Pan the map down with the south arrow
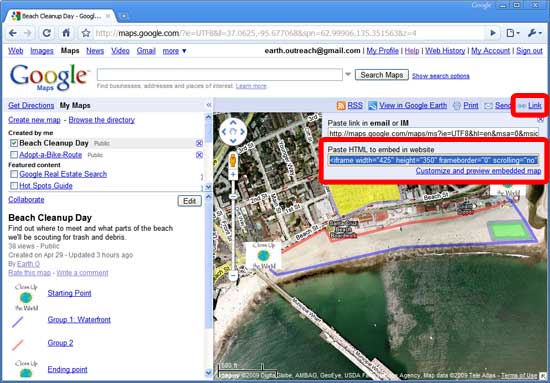The width and height of the screenshot is (550, 383). (x=233, y=141)
